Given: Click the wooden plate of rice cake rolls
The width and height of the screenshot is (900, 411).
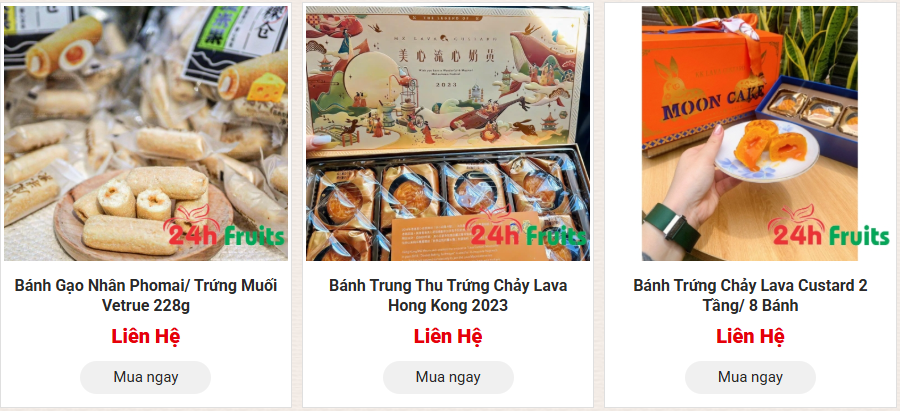Looking at the screenshot, I should pos(143,214).
